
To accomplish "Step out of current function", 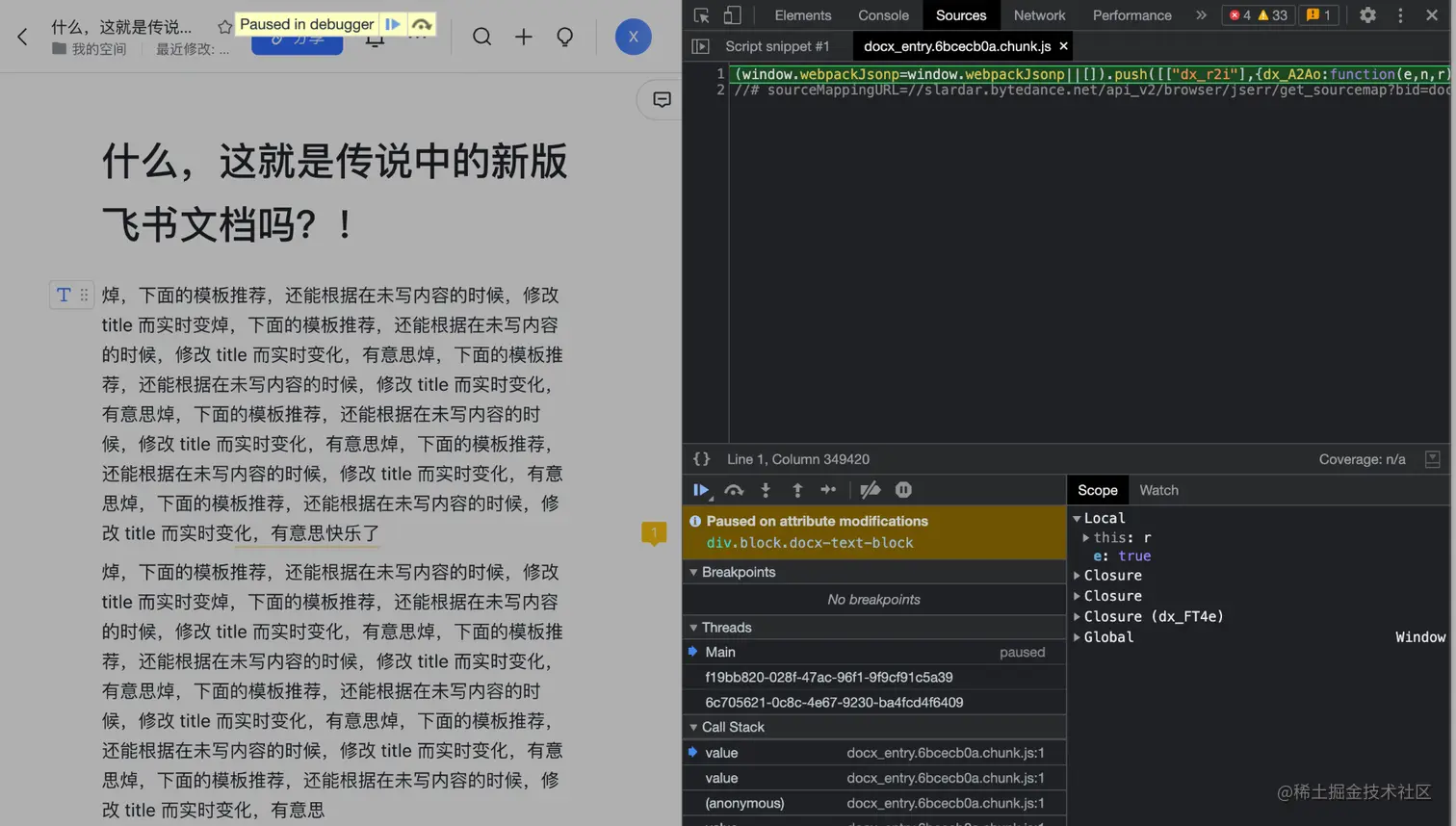I will tap(797, 490).
